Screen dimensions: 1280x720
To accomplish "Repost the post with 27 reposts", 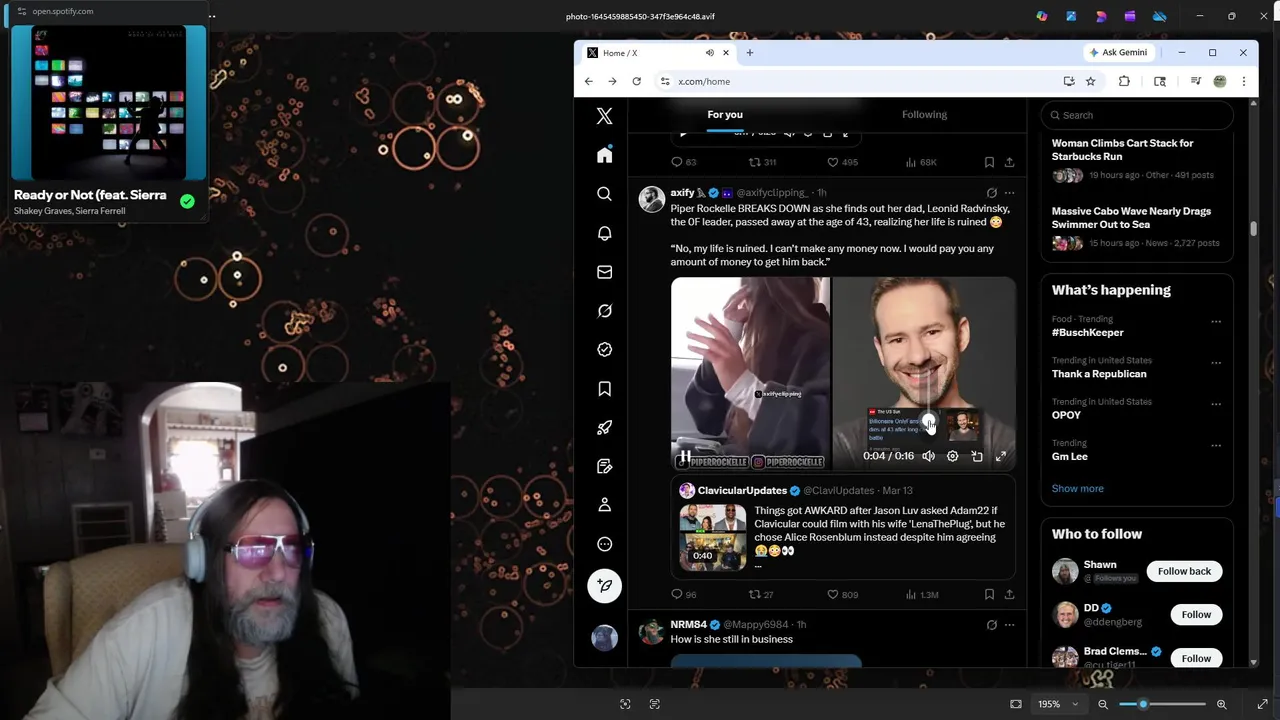I will 762,594.
